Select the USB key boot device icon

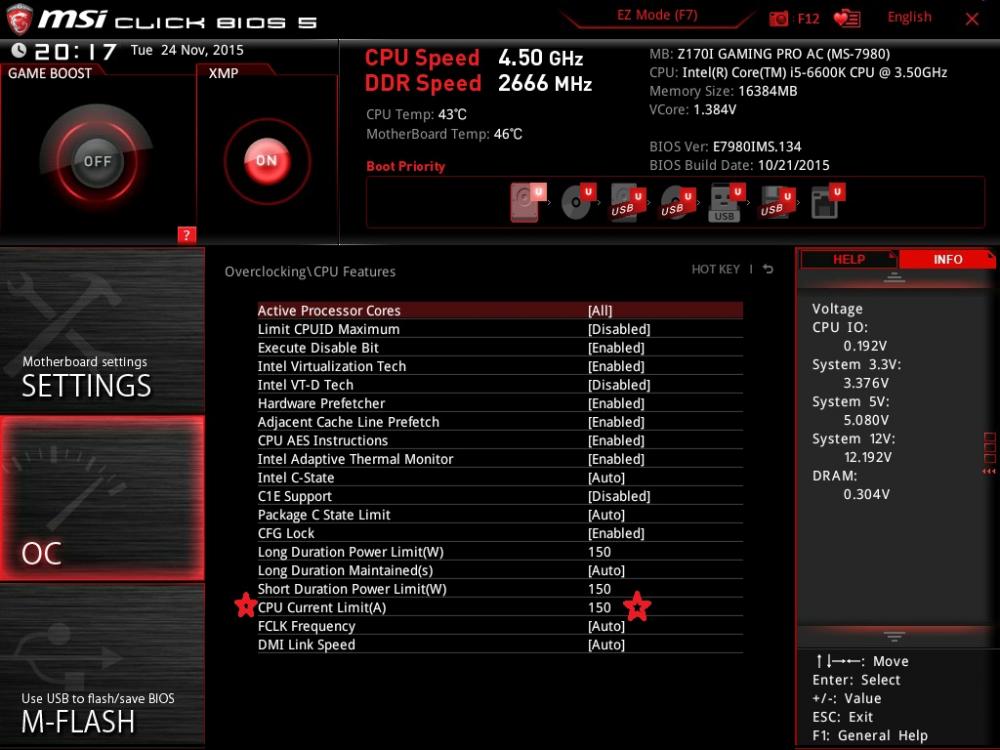(x=727, y=202)
